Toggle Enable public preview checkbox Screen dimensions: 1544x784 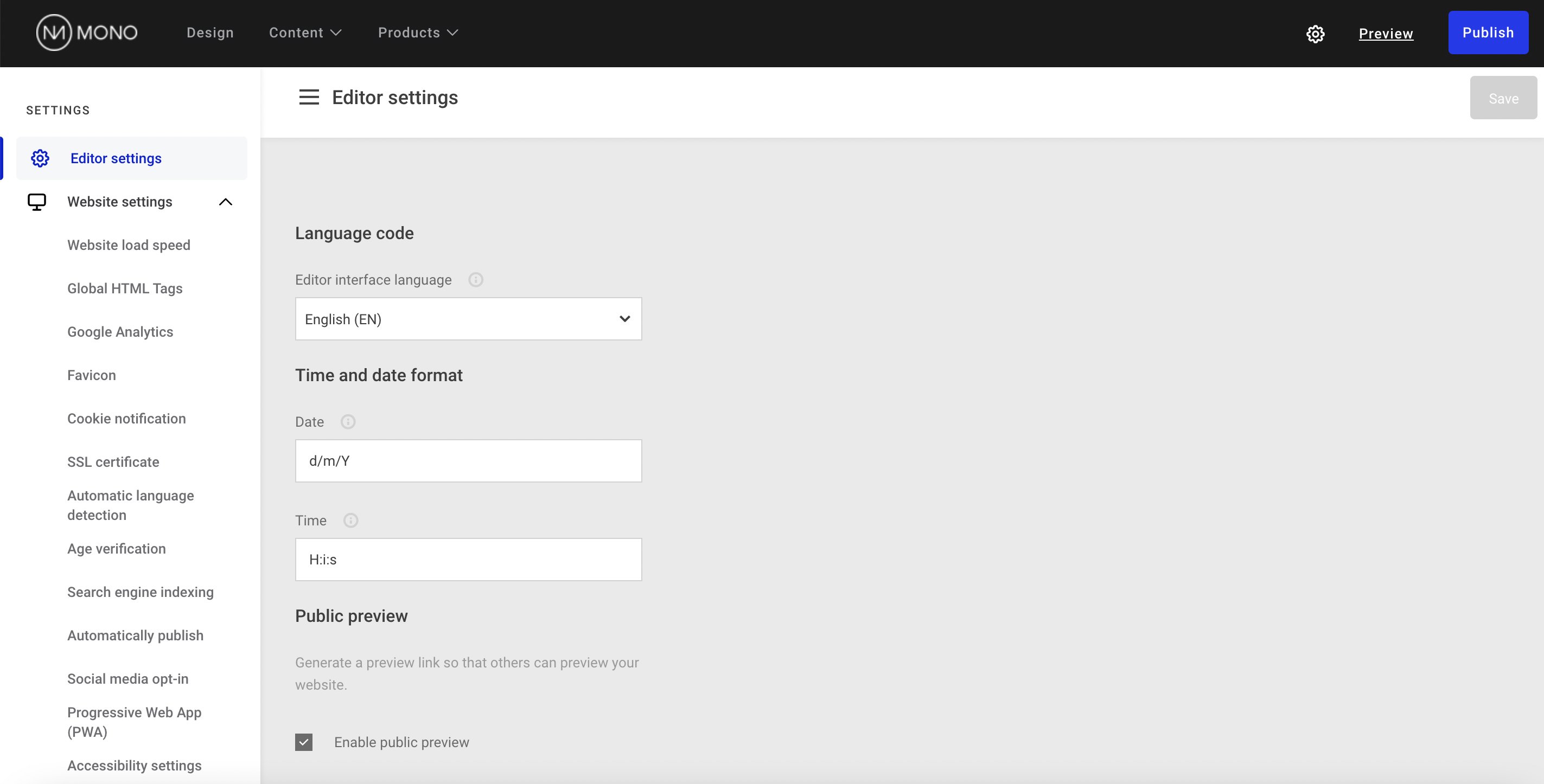304,742
